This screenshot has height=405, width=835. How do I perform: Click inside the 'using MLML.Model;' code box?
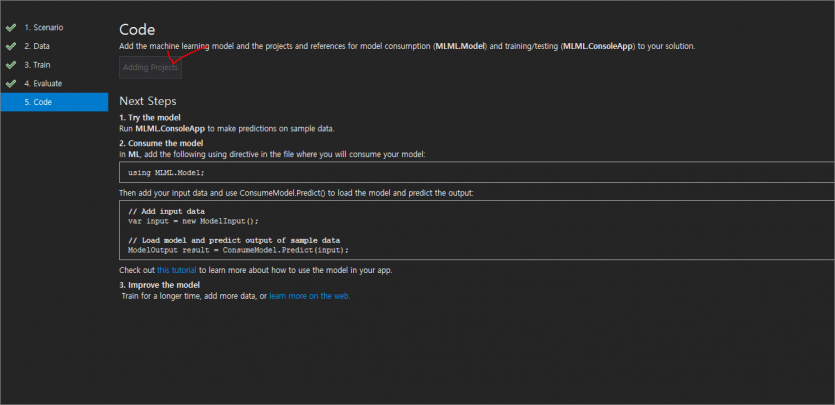(477, 172)
